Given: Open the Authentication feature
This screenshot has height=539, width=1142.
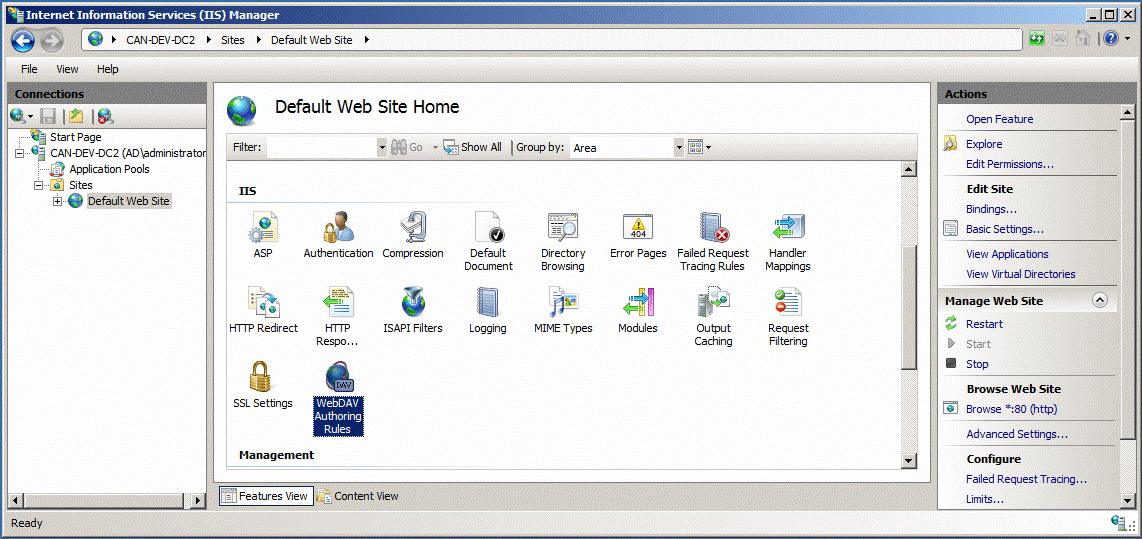Looking at the screenshot, I should coord(338,235).
